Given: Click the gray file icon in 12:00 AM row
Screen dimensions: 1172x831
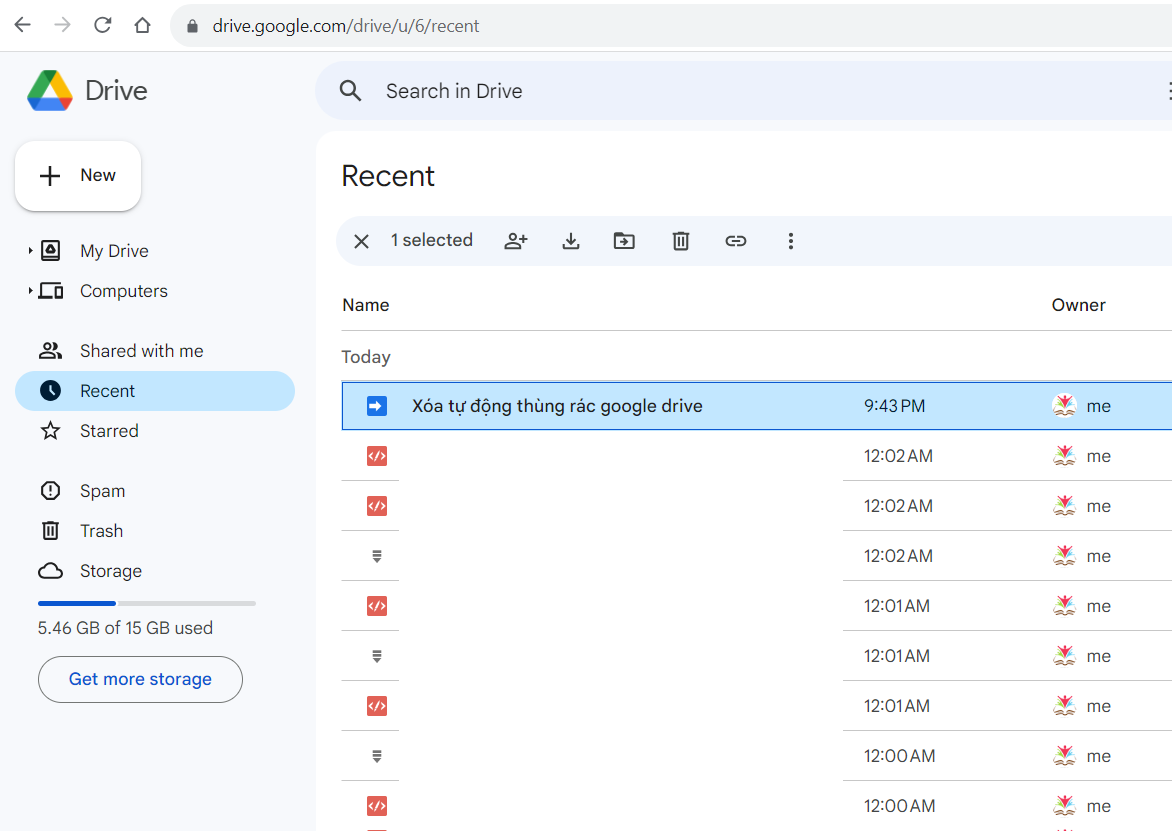Looking at the screenshot, I should [377, 756].
